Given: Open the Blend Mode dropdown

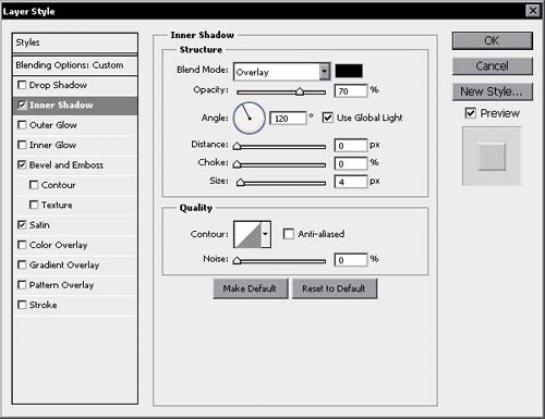Looking at the screenshot, I should 282,72.
